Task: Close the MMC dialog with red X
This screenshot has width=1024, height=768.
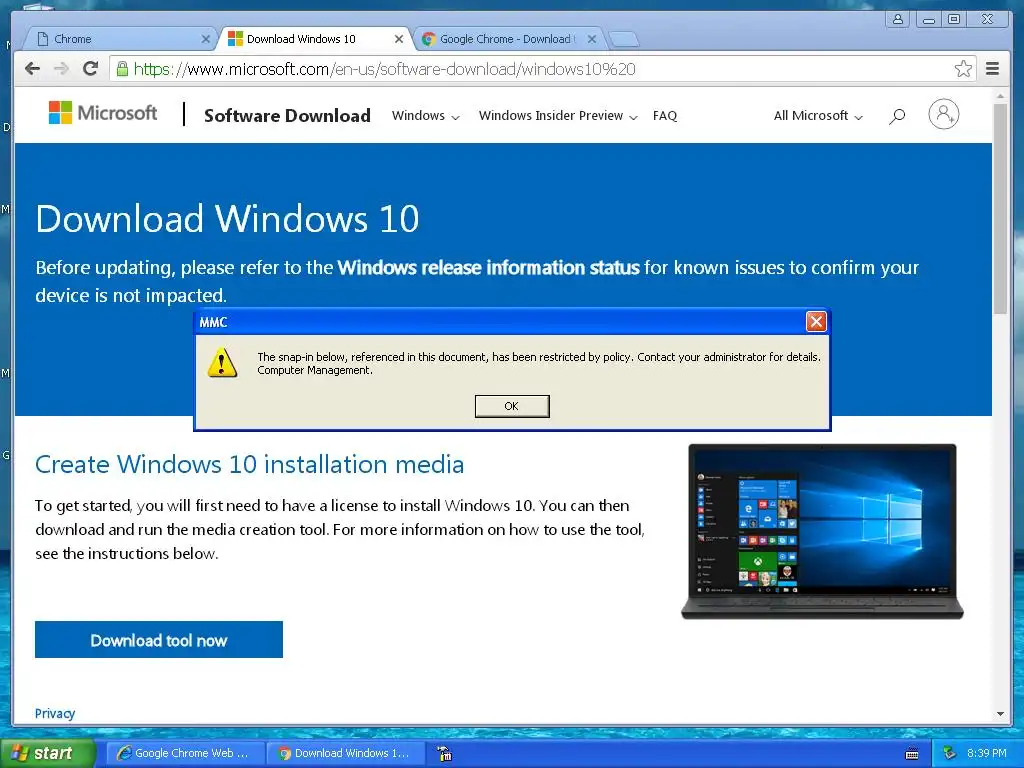Action: [816, 321]
